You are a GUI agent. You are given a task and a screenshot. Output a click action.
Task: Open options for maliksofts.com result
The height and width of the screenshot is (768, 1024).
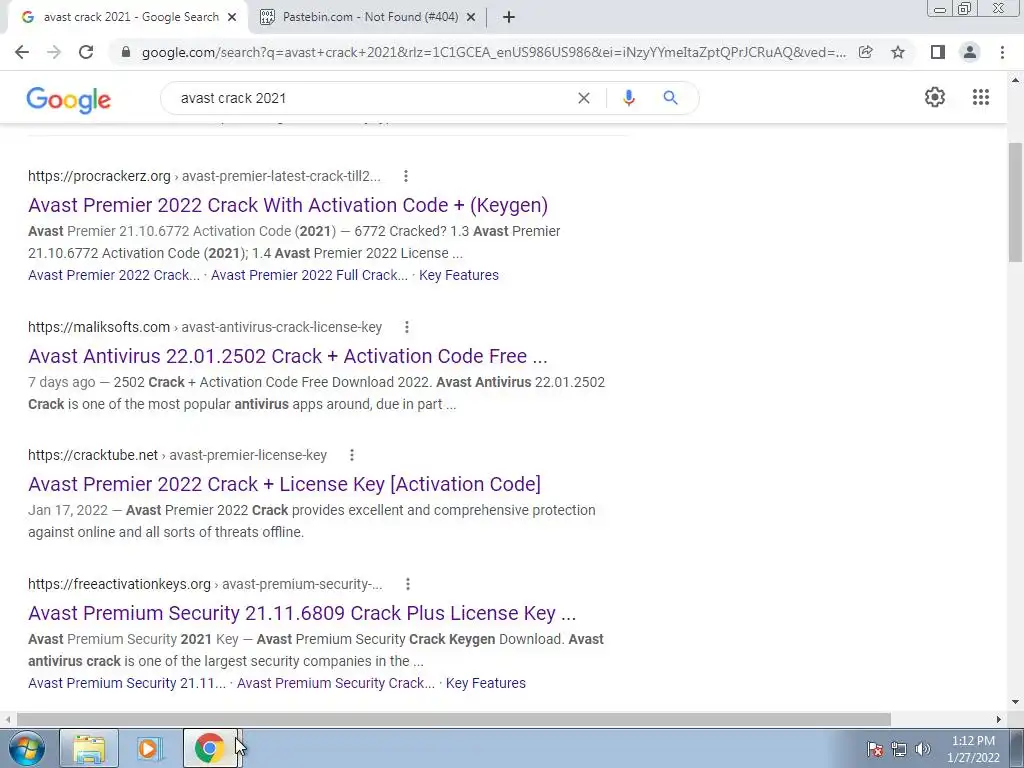click(x=407, y=327)
